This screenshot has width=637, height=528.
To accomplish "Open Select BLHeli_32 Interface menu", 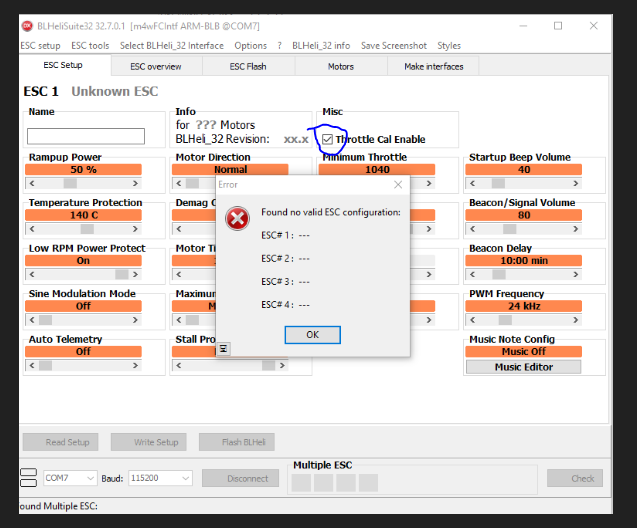I will point(172,45).
